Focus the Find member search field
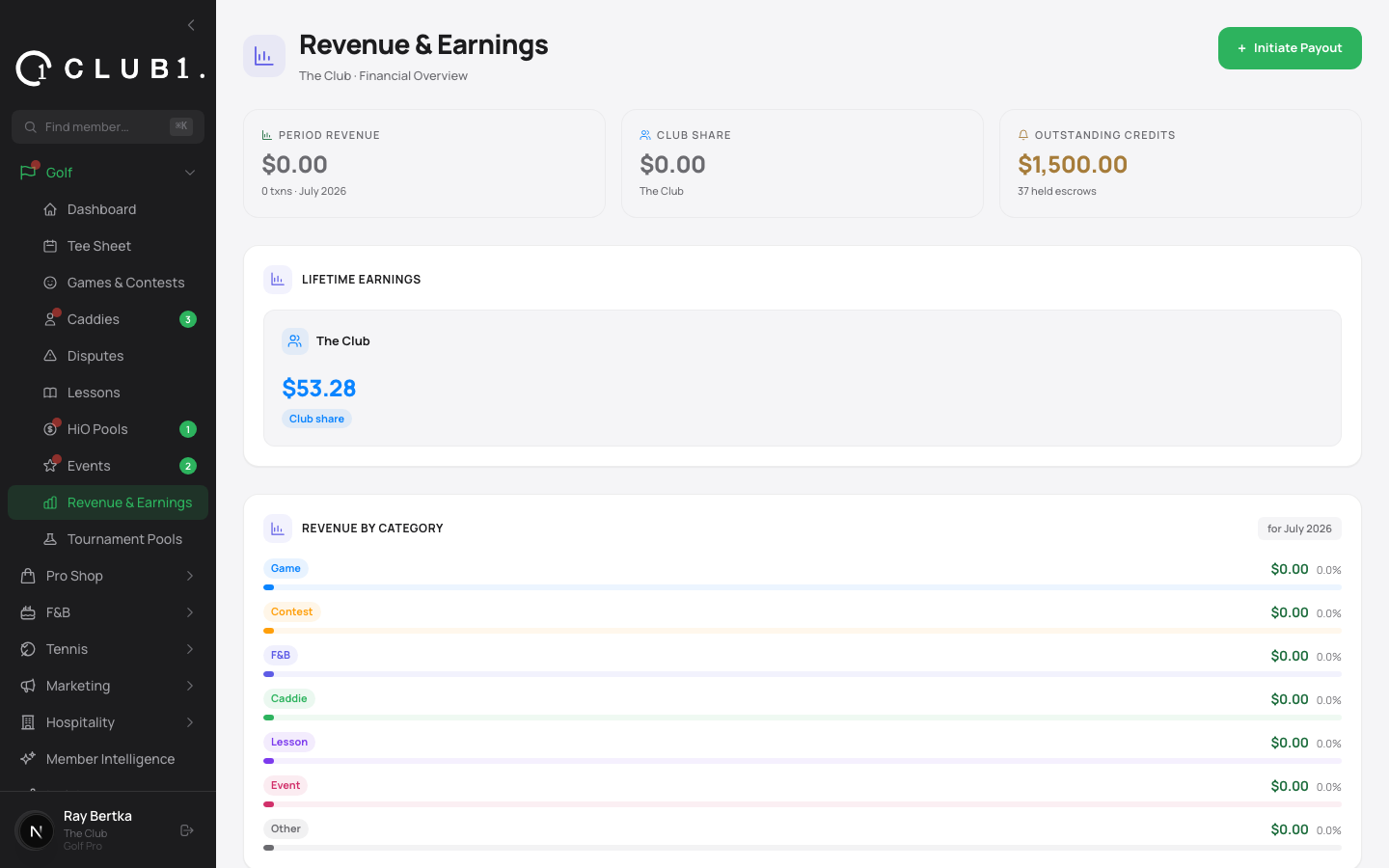Screen dimensions: 1389x868 (108, 126)
